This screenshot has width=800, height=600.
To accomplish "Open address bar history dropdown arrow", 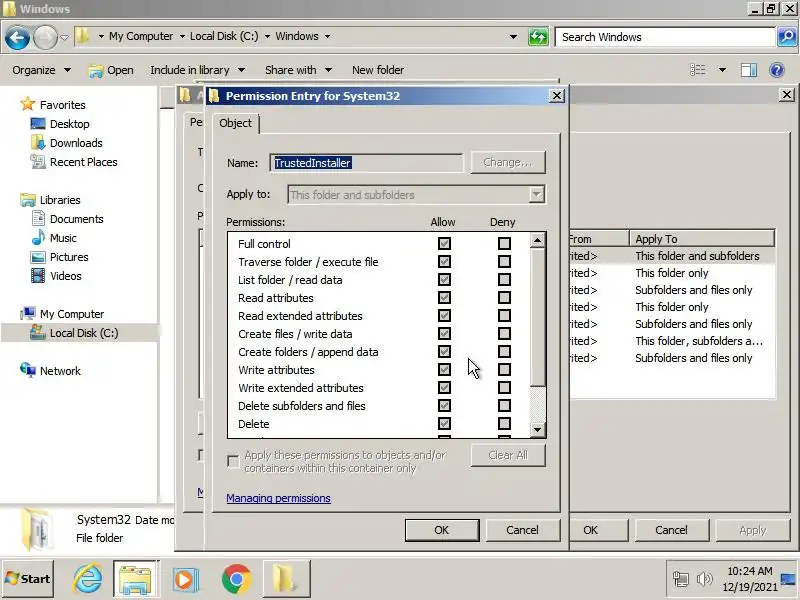I will 513,37.
